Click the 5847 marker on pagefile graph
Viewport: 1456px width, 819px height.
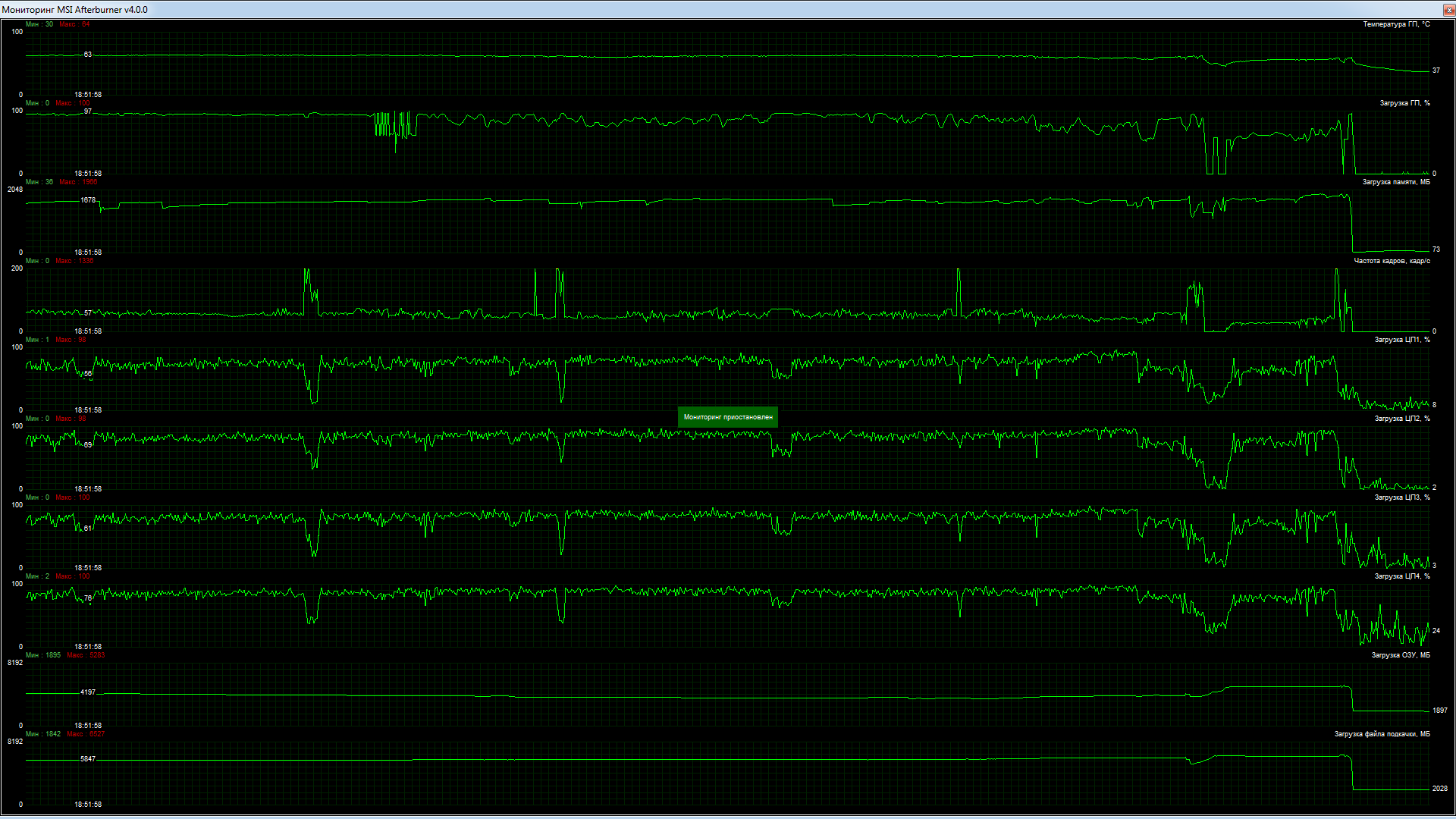pyautogui.click(x=88, y=759)
